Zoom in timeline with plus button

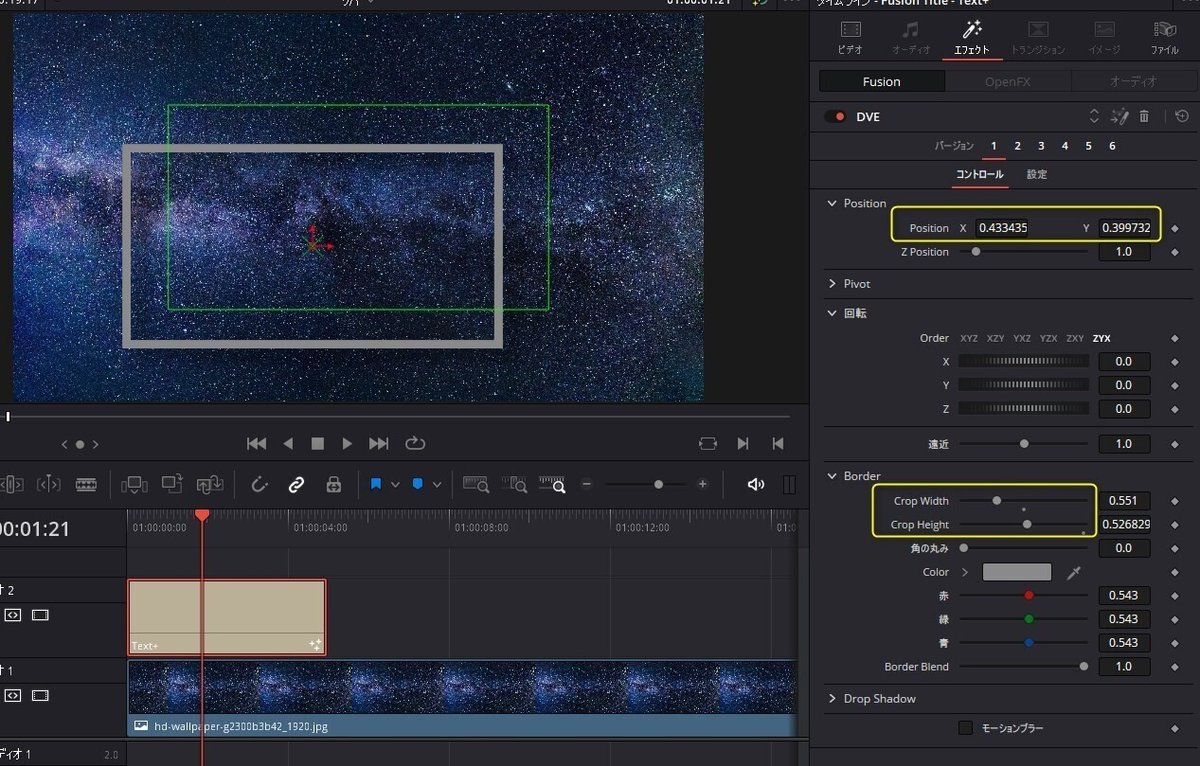point(702,484)
